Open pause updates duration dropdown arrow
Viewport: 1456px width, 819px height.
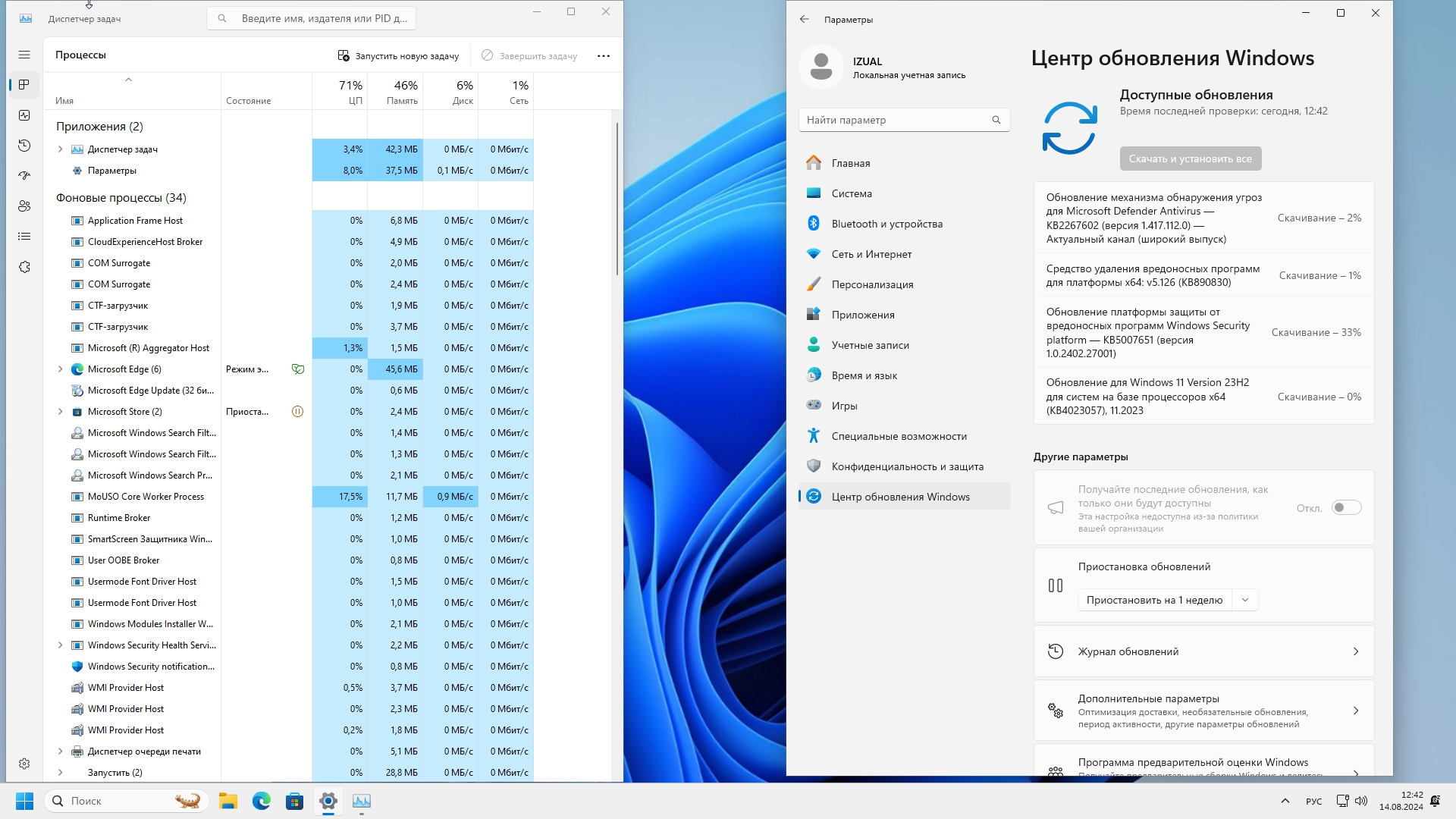(x=1244, y=600)
